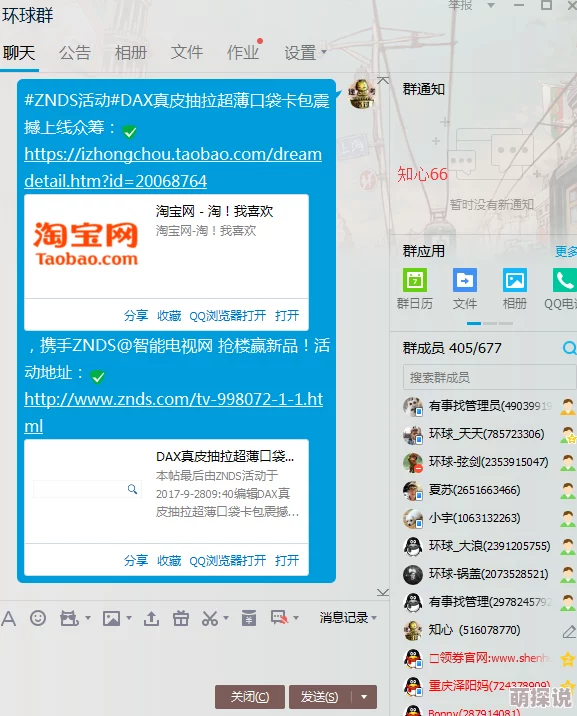Click the 知心66 red text

pyautogui.click(x=422, y=174)
